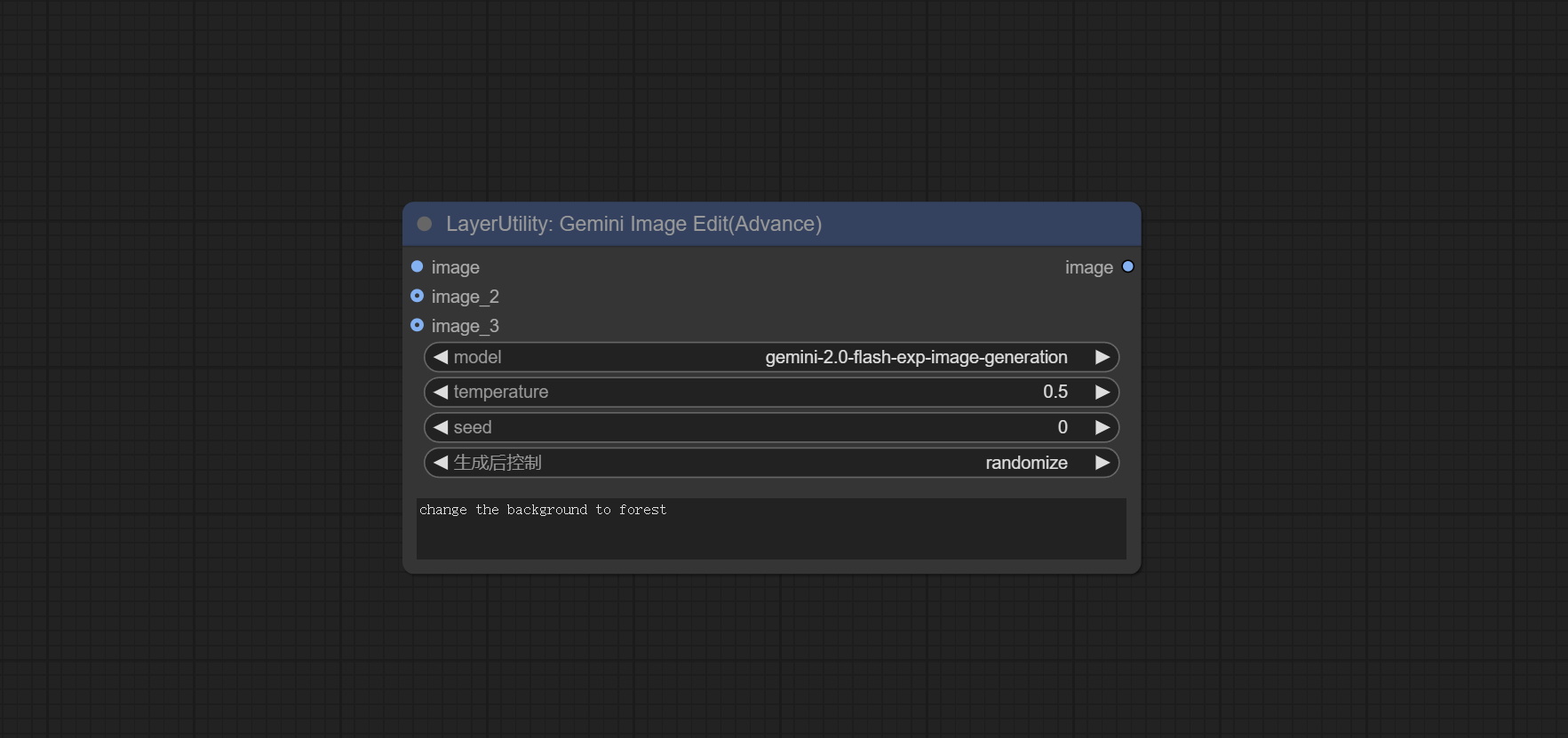Decrease seed with left arrow

pos(441,427)
